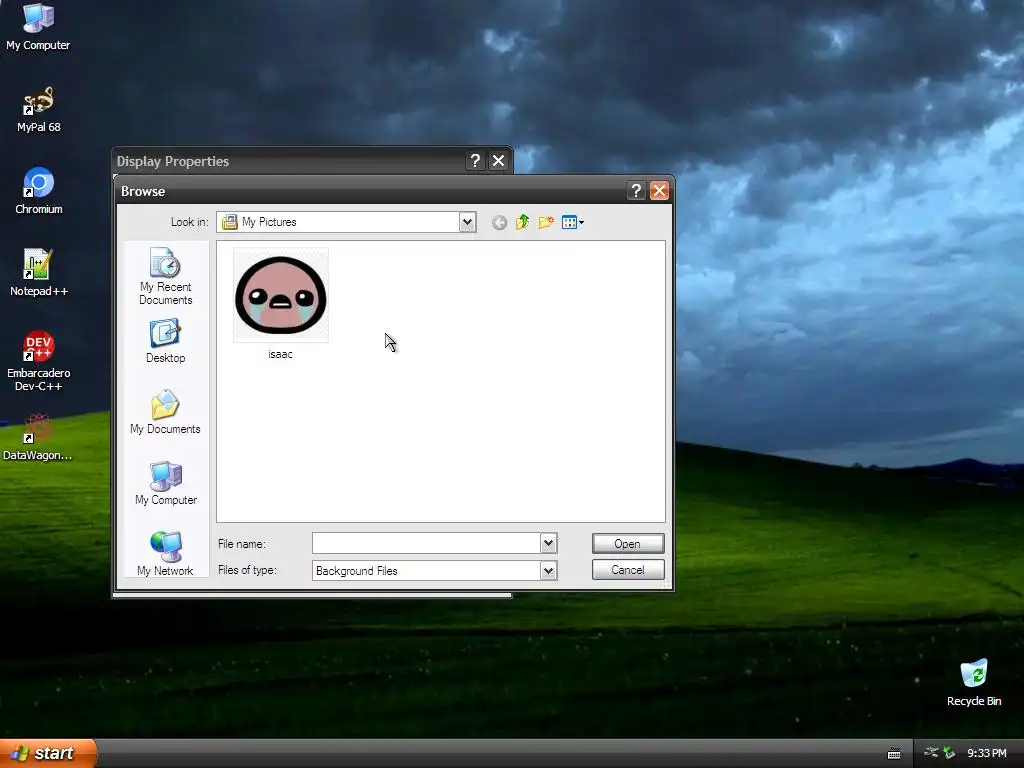Create a new folder in My Pictures
Image resolution: width=1024 pixels, height=768 pixels.
(546, 223)
